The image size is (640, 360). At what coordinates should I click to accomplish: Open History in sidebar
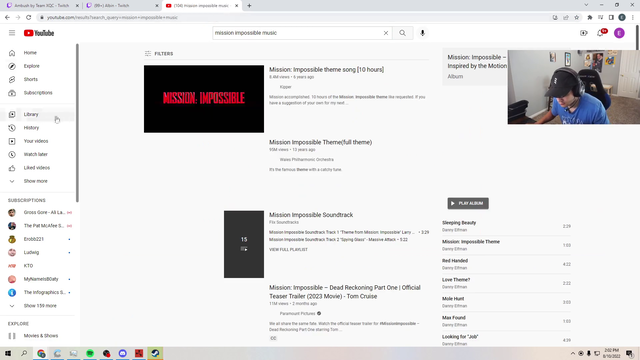[38, 128]
